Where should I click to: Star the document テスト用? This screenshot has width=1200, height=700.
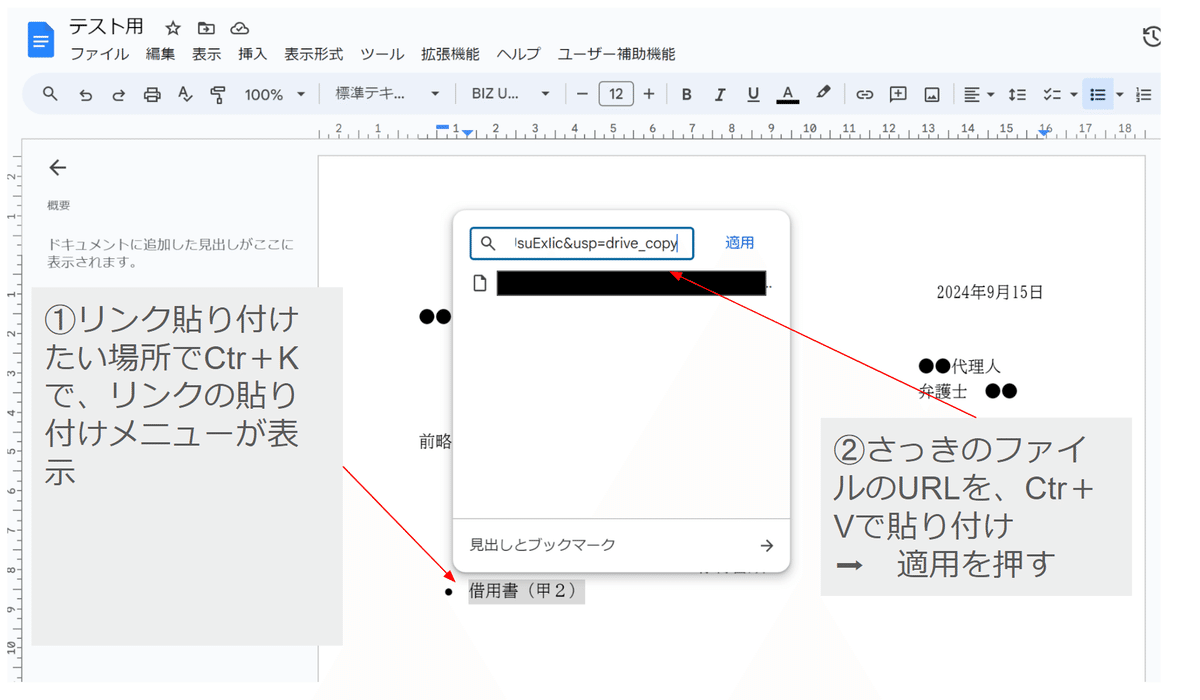coord(173,28)
